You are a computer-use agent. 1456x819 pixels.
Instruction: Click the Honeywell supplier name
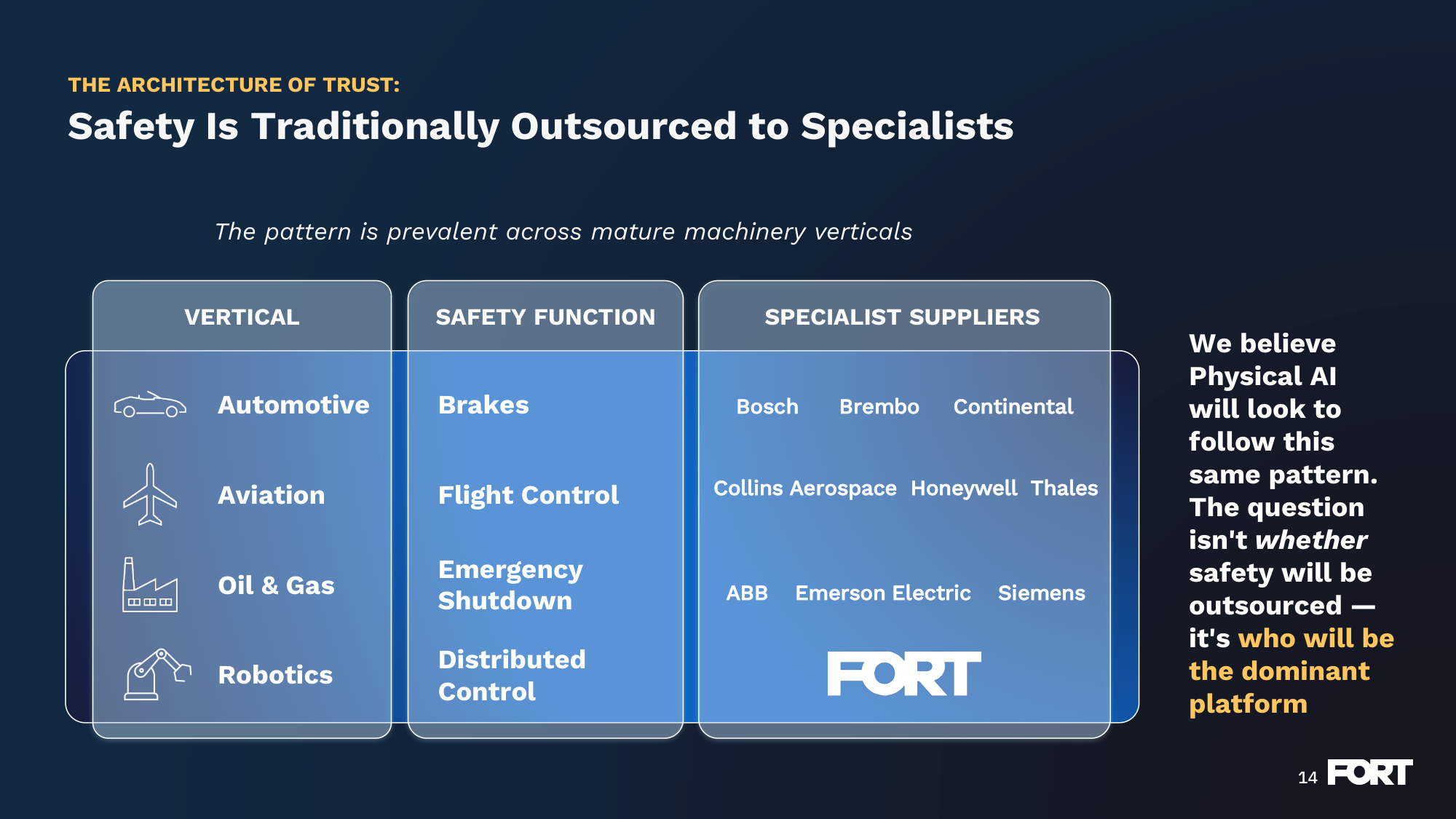[x=964, y=488]
